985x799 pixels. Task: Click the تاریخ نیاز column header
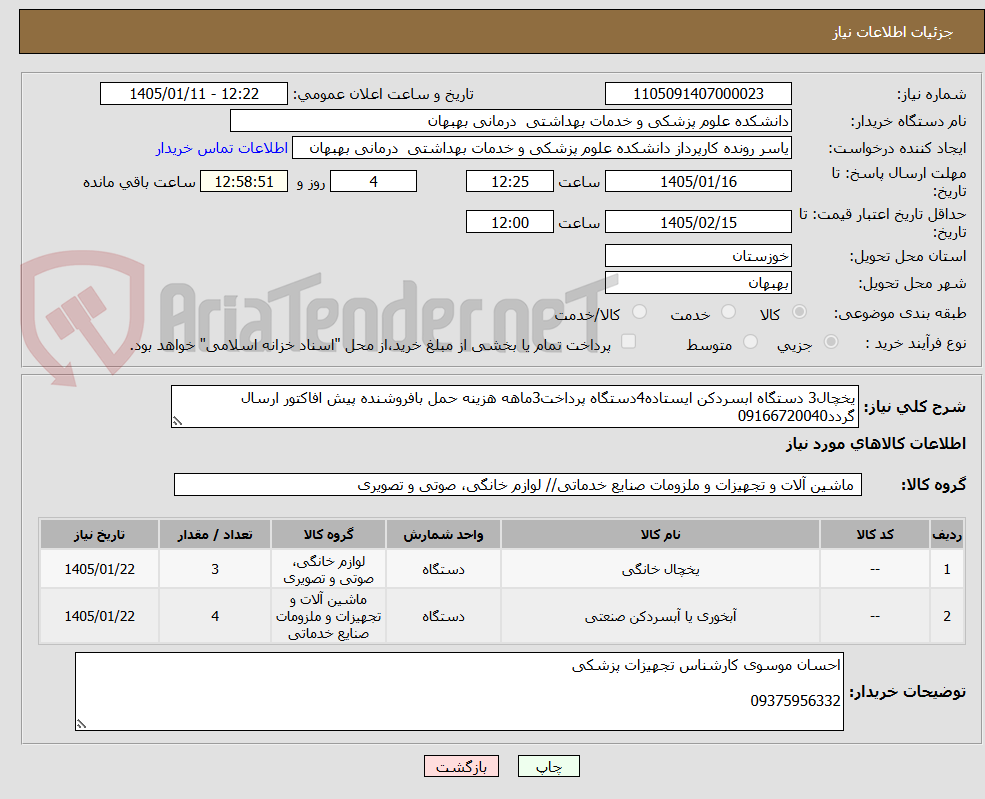(99, 535)
